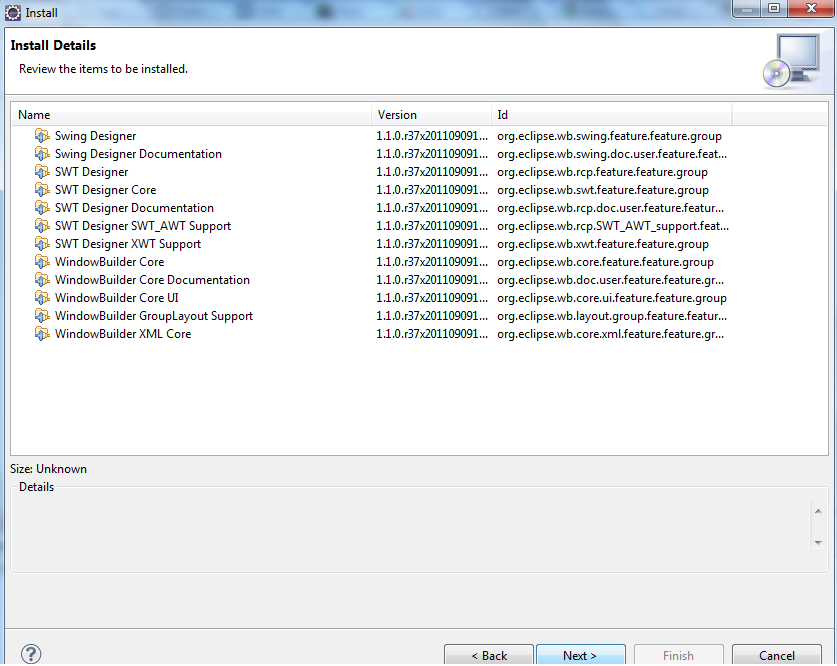
Task: Proceed with the Next button
Action: point(581,655)
